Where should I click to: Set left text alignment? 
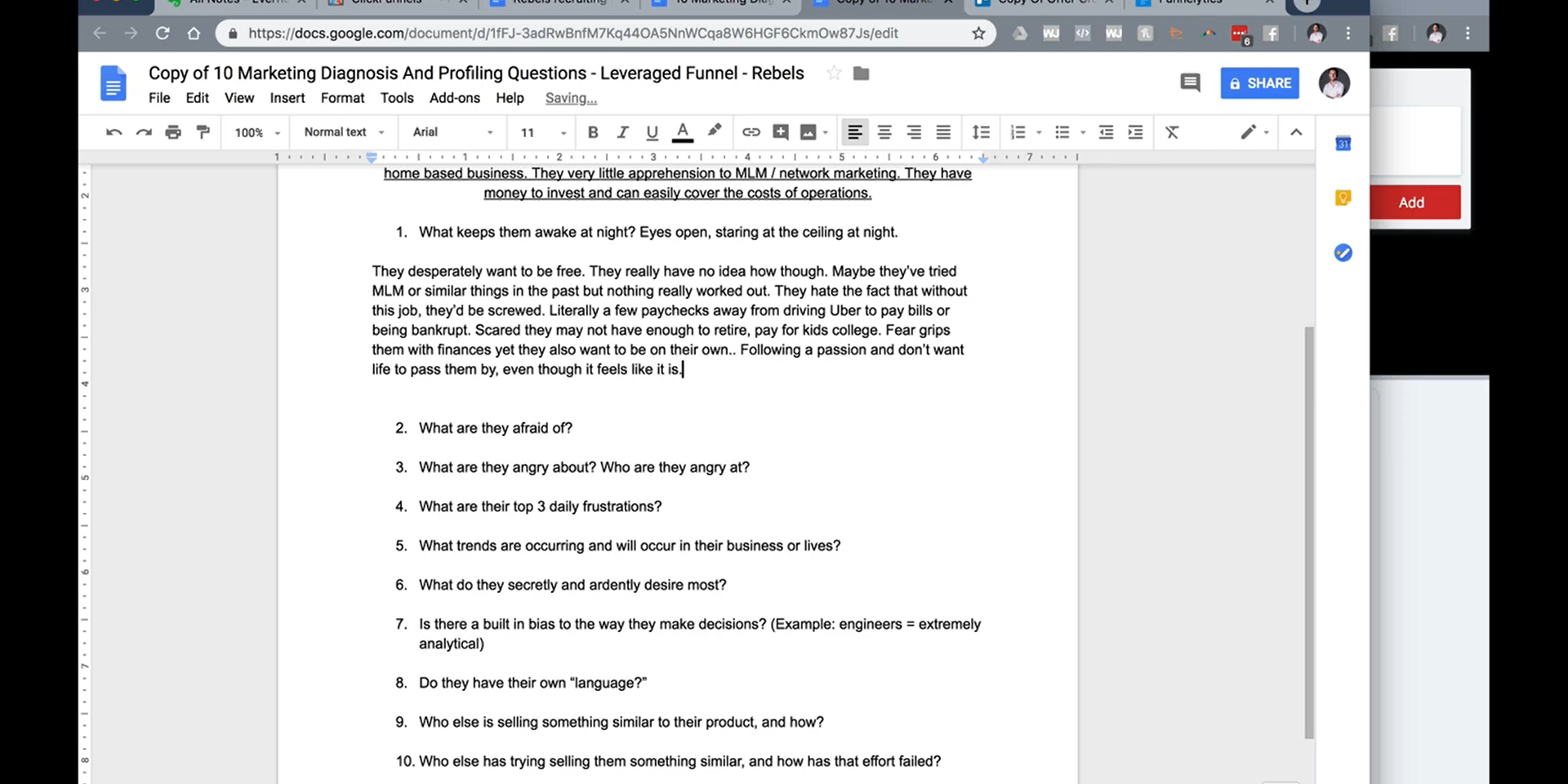tap(855, 132)
